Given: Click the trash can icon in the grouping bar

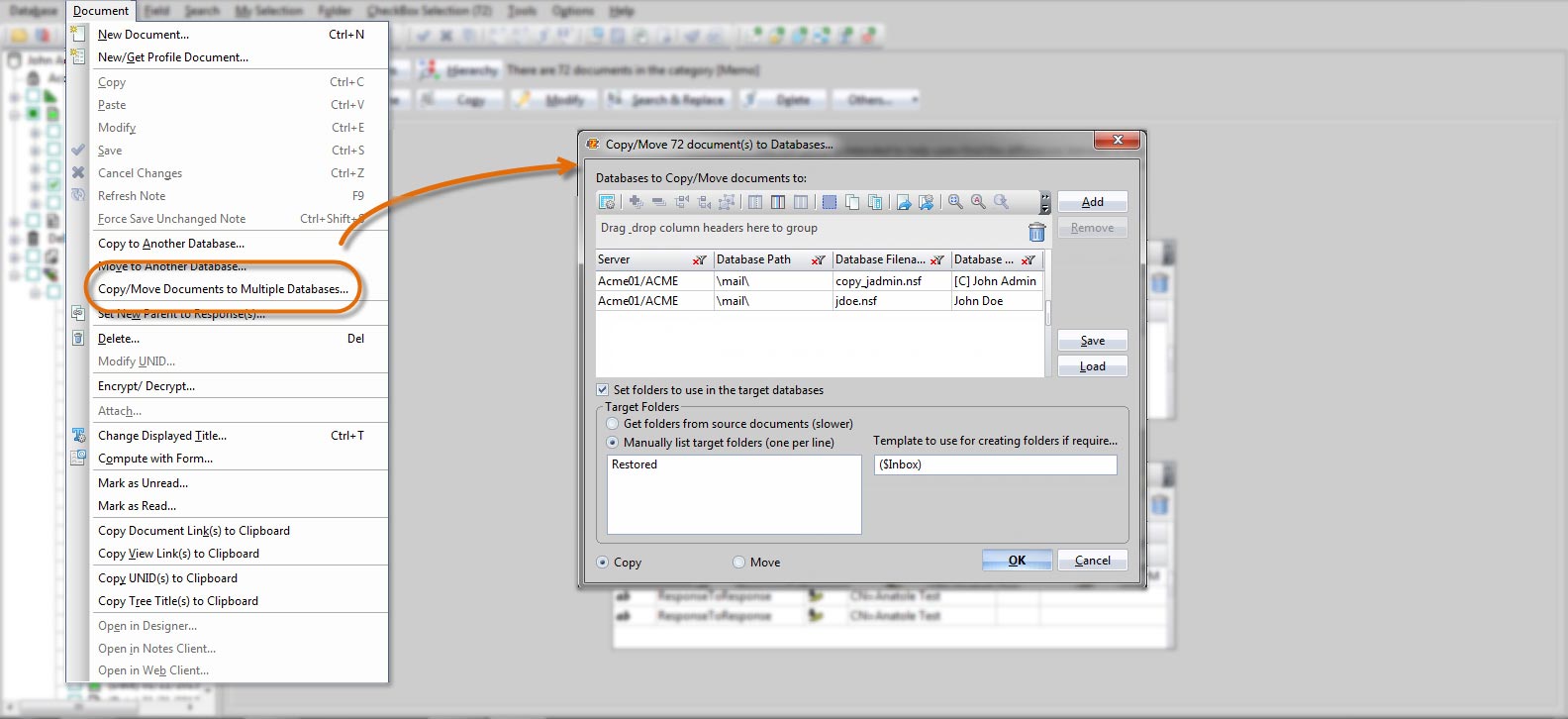Looking at the screenshot, I should click(x=1036, y=232).
